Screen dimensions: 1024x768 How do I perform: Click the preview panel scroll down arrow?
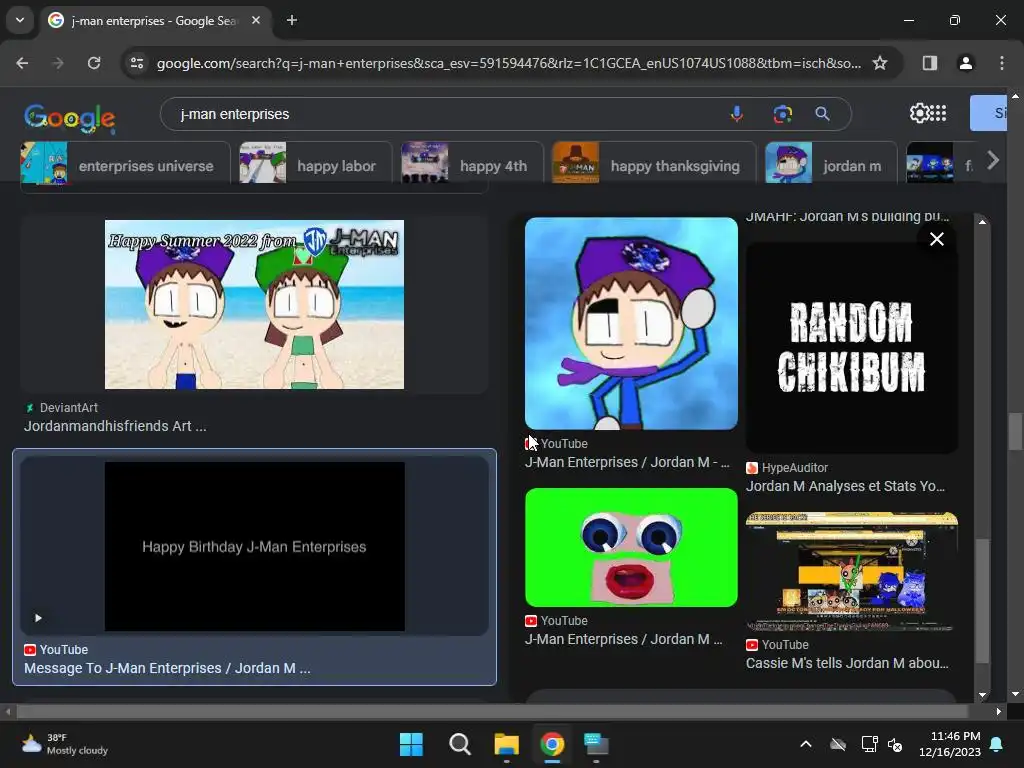click(982, 696)
